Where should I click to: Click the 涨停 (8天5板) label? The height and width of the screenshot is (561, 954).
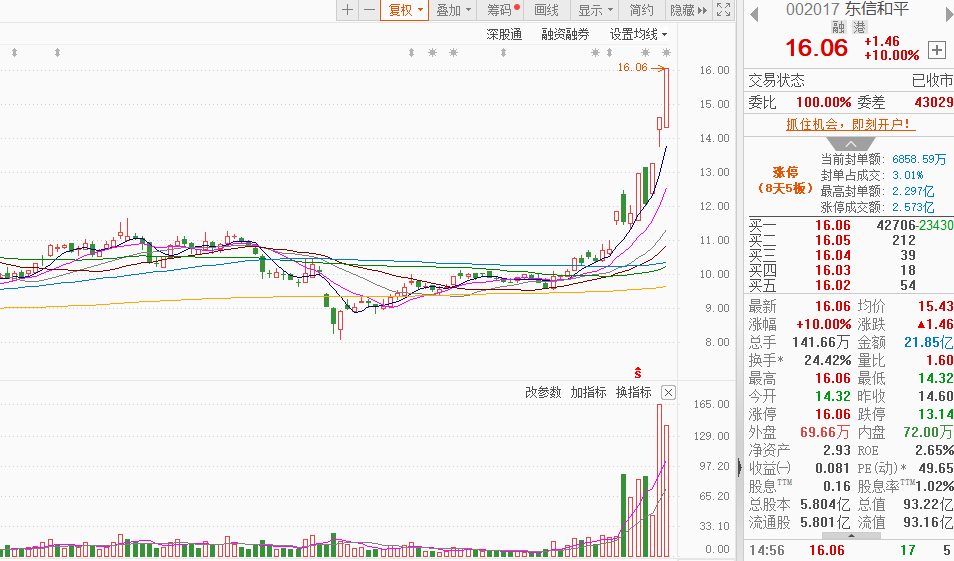785,180
